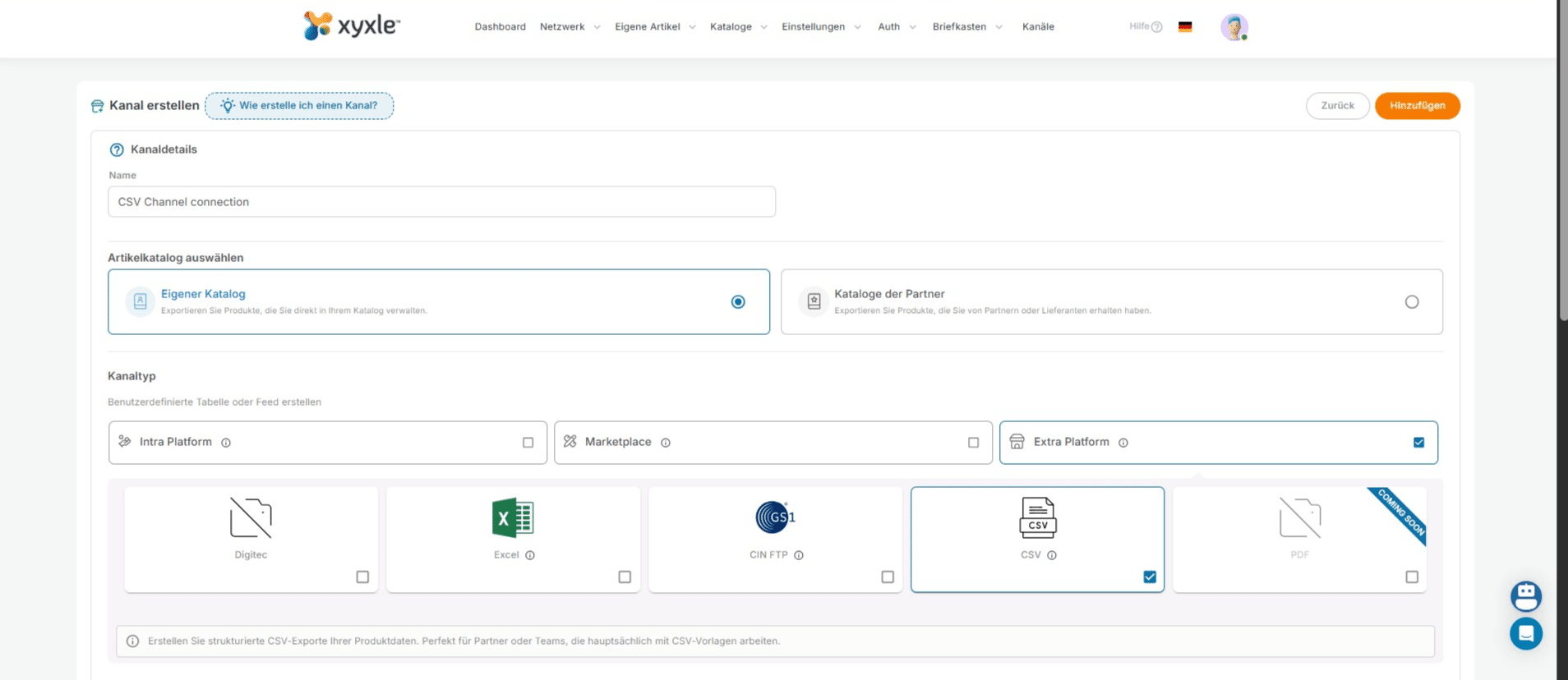The width and height of the screenshot is (1568, 680).
Task: Open the chatbot robot icon
Action: pyautogui.click(x=1525, y=596)
